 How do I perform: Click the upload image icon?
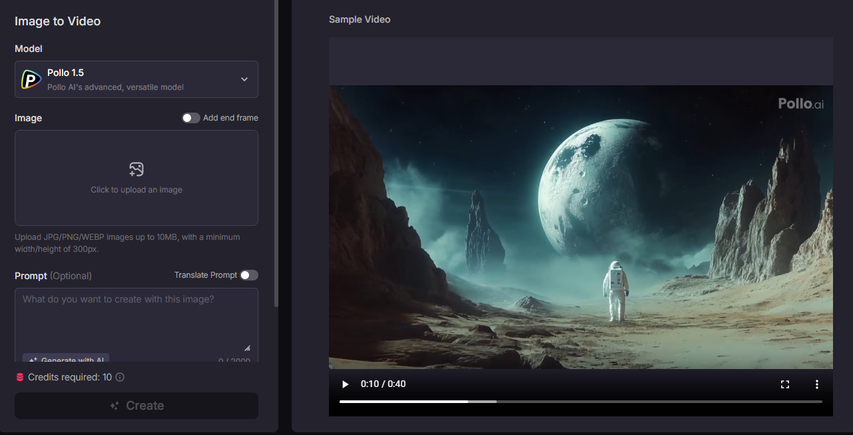[136, 169]
